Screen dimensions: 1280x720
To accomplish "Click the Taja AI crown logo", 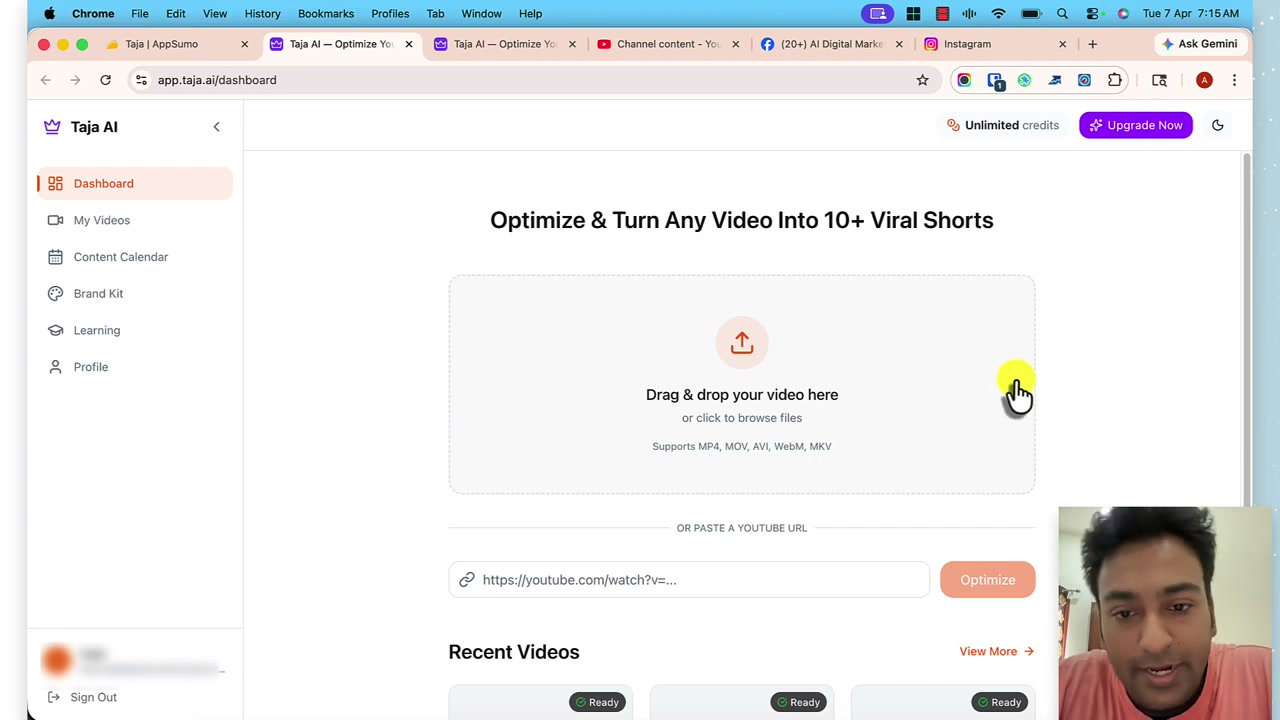I will 52,127.
